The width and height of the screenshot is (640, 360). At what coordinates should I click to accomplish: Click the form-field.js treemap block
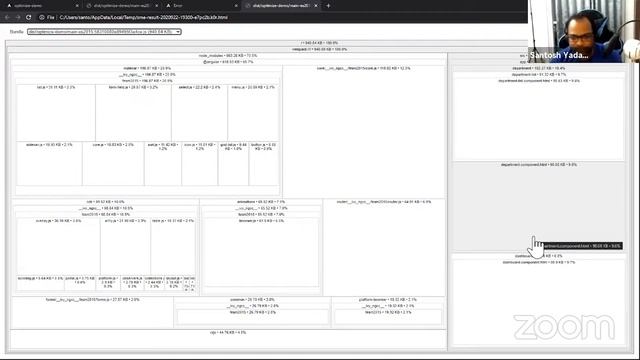(133, 113)
